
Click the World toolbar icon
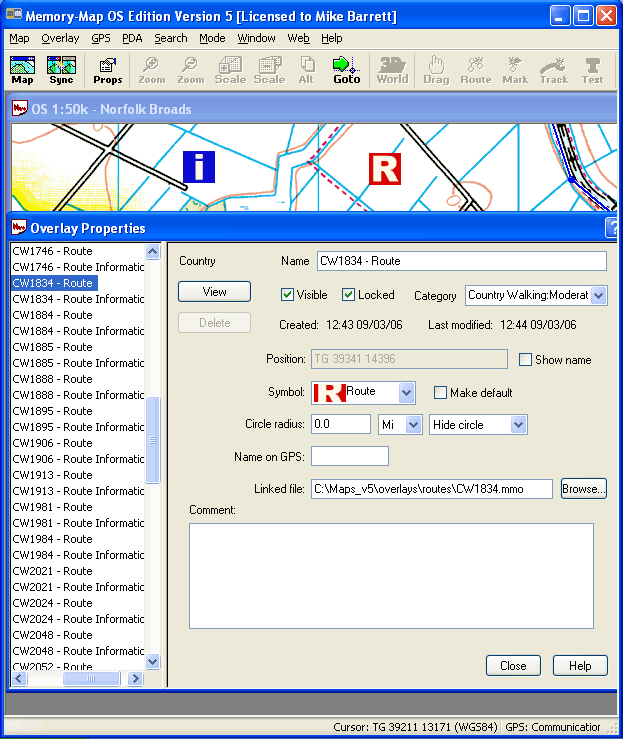392,70
